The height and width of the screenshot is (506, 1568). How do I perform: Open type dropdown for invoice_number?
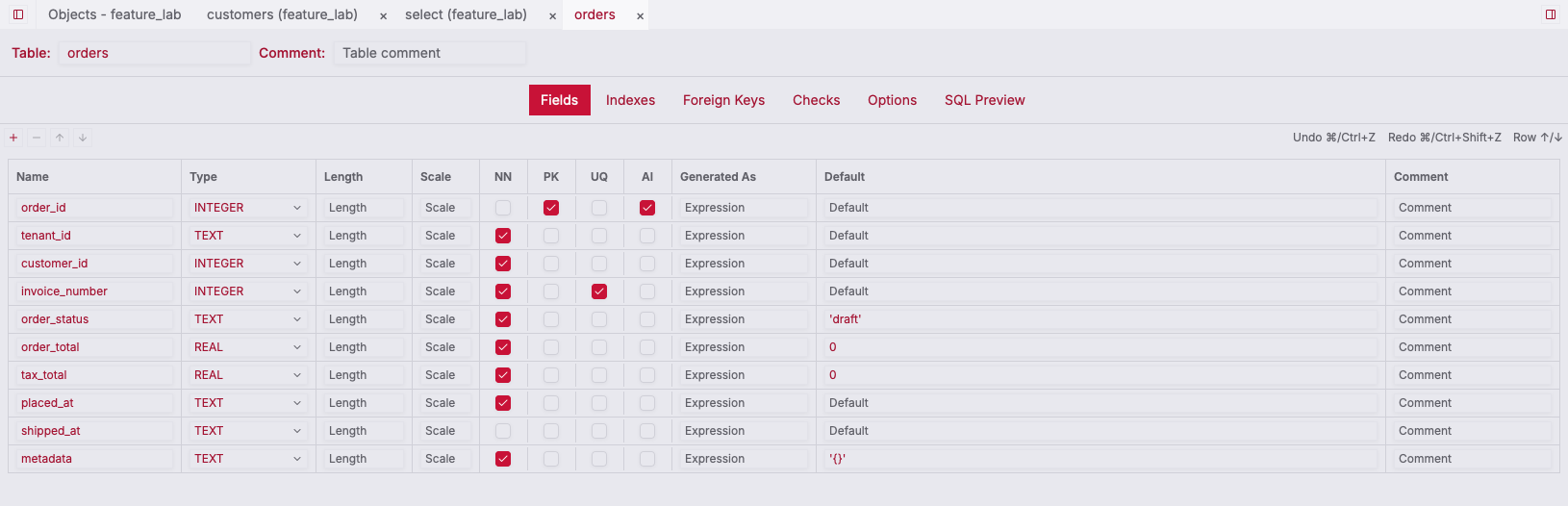point(248,291)
